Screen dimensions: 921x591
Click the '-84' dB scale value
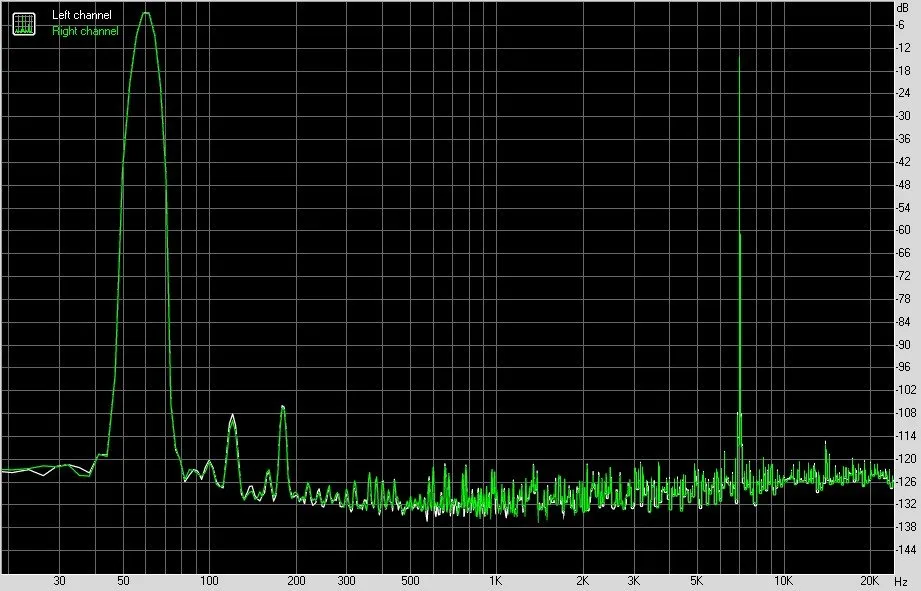click(903, 321)
